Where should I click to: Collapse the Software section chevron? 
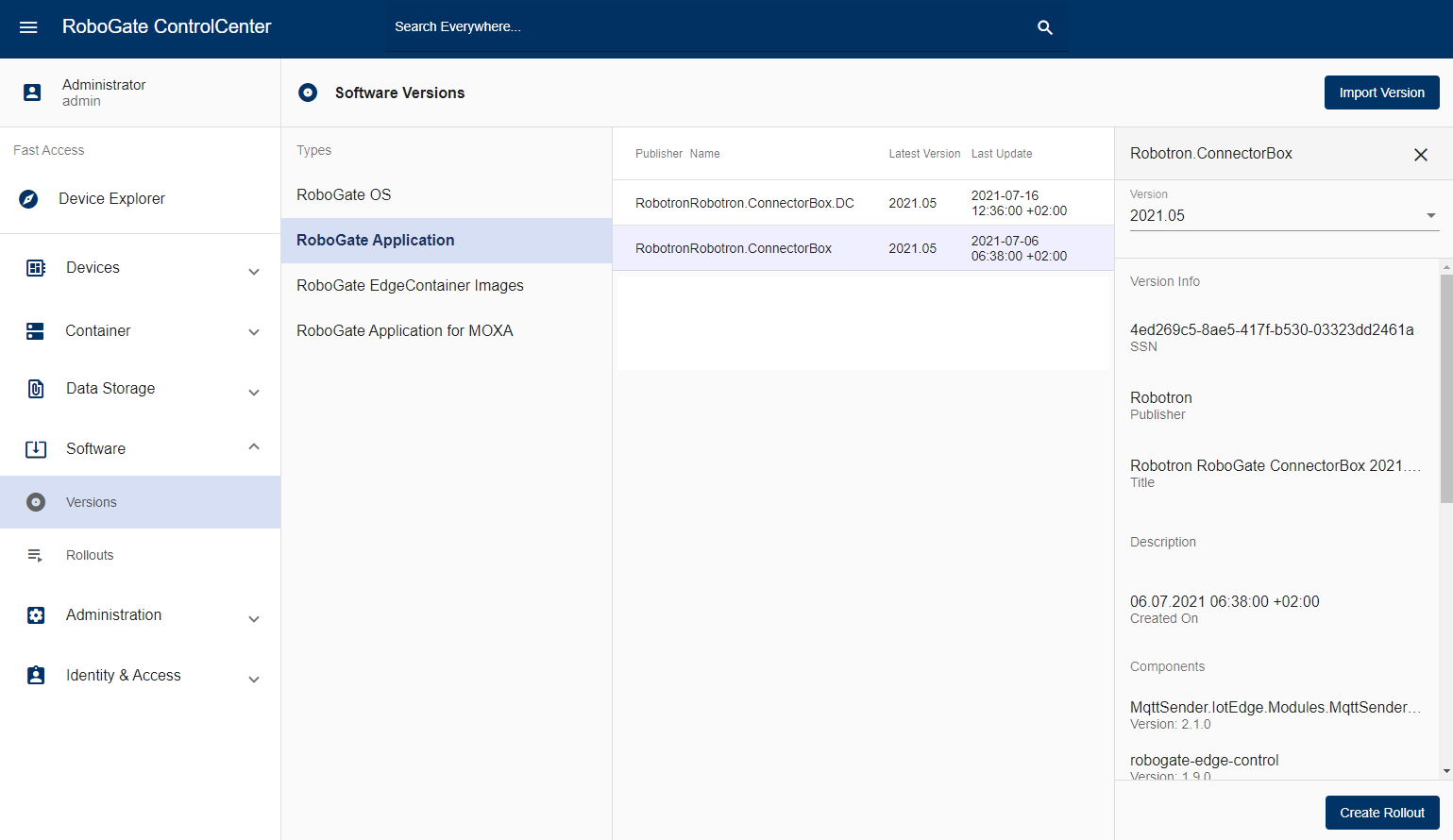254,446
